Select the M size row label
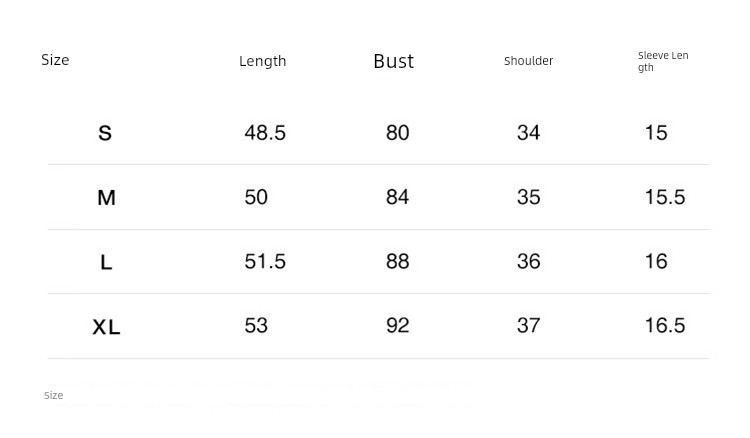The height and width of the screenshot is (438, 750). 106,198
